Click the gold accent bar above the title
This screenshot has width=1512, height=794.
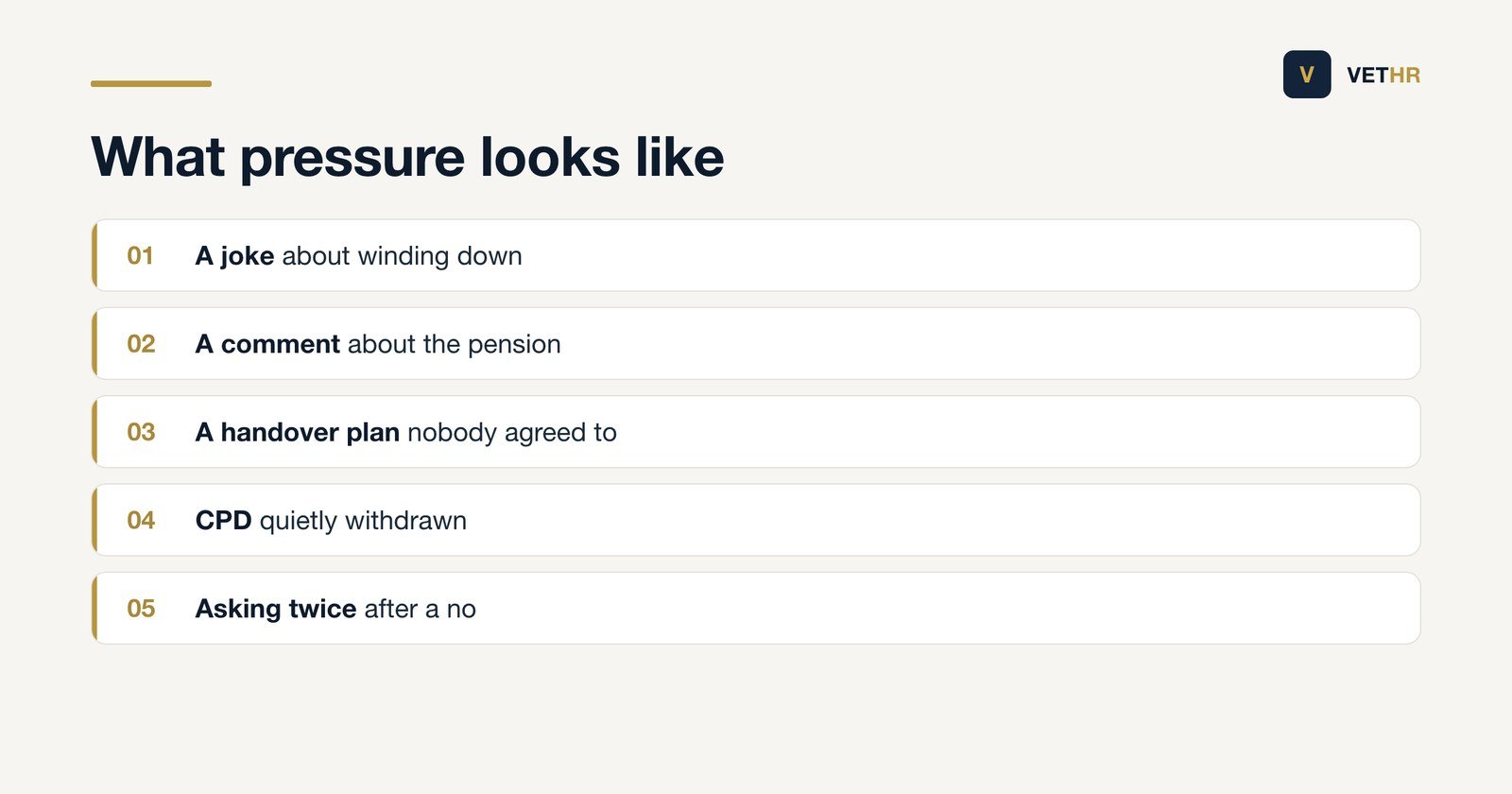[x=151, y=83]
